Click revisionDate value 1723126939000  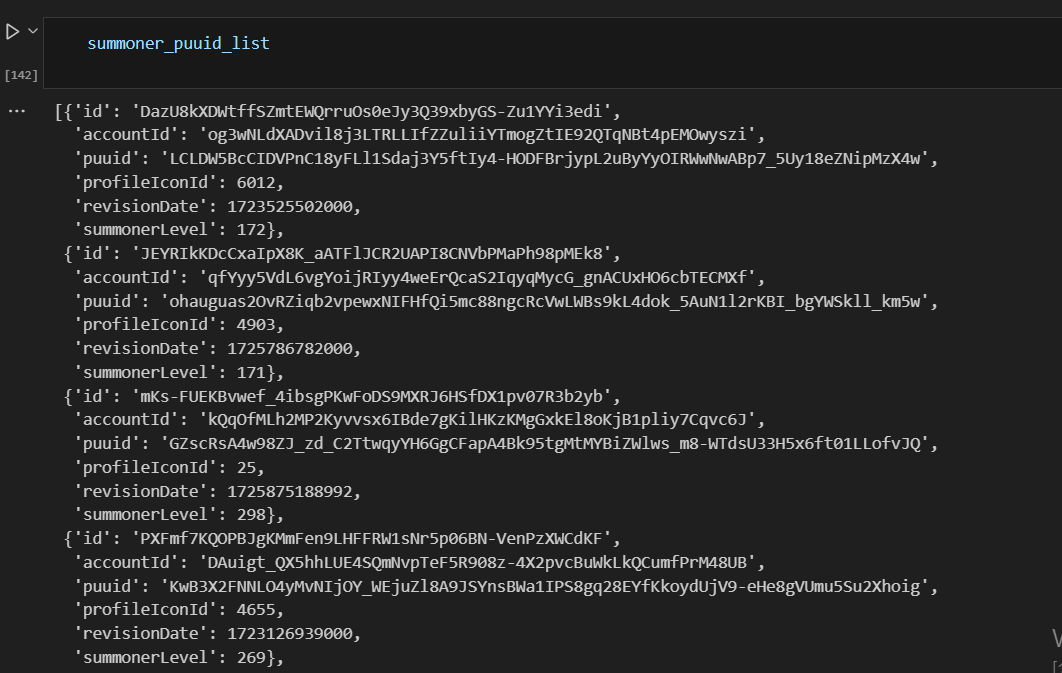pyautogui.click(x=289, y=633)
